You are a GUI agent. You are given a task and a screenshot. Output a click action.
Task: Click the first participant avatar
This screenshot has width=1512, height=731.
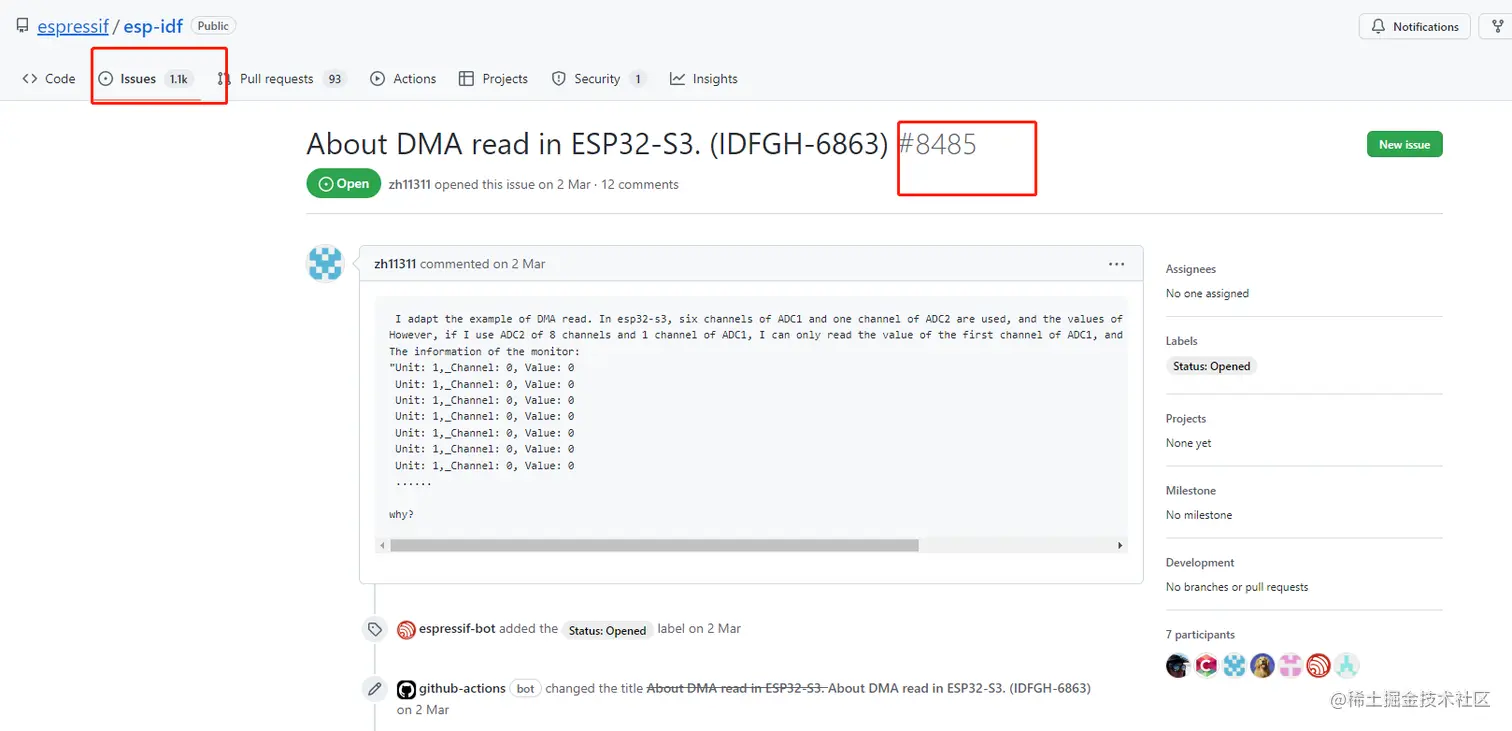pos(1178,665)
